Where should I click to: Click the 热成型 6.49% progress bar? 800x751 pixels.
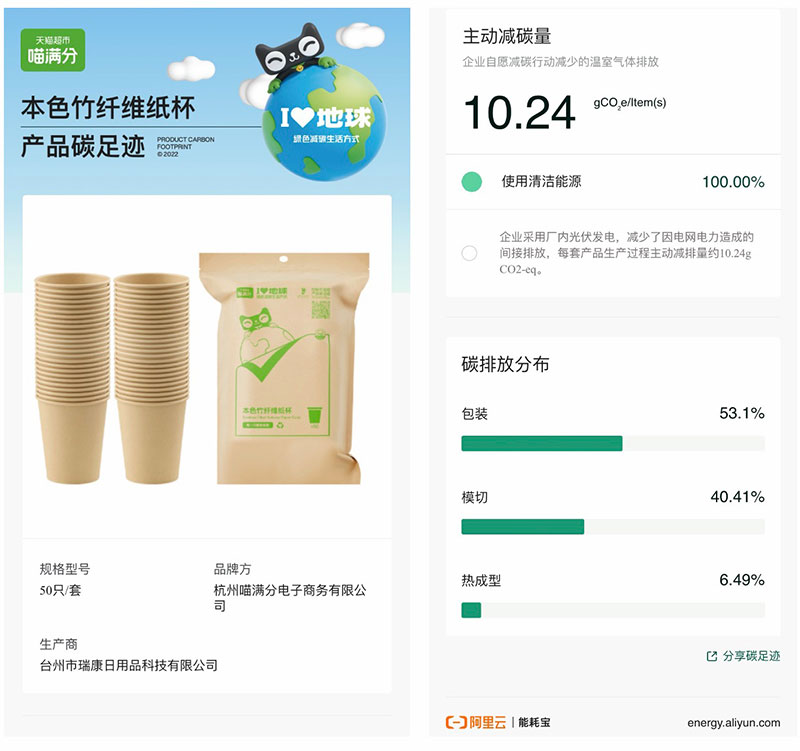coord(613,610)
